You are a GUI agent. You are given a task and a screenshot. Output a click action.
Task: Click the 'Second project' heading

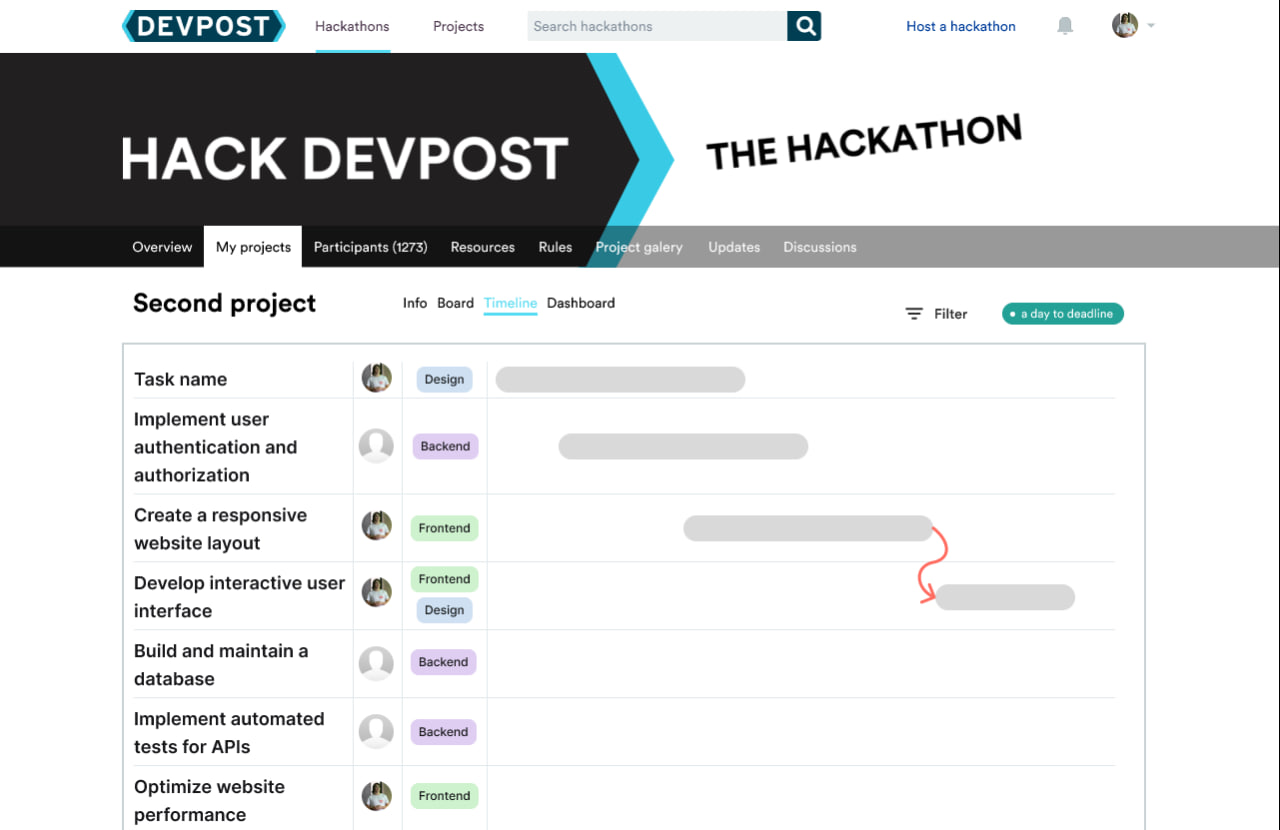[225, 303]
